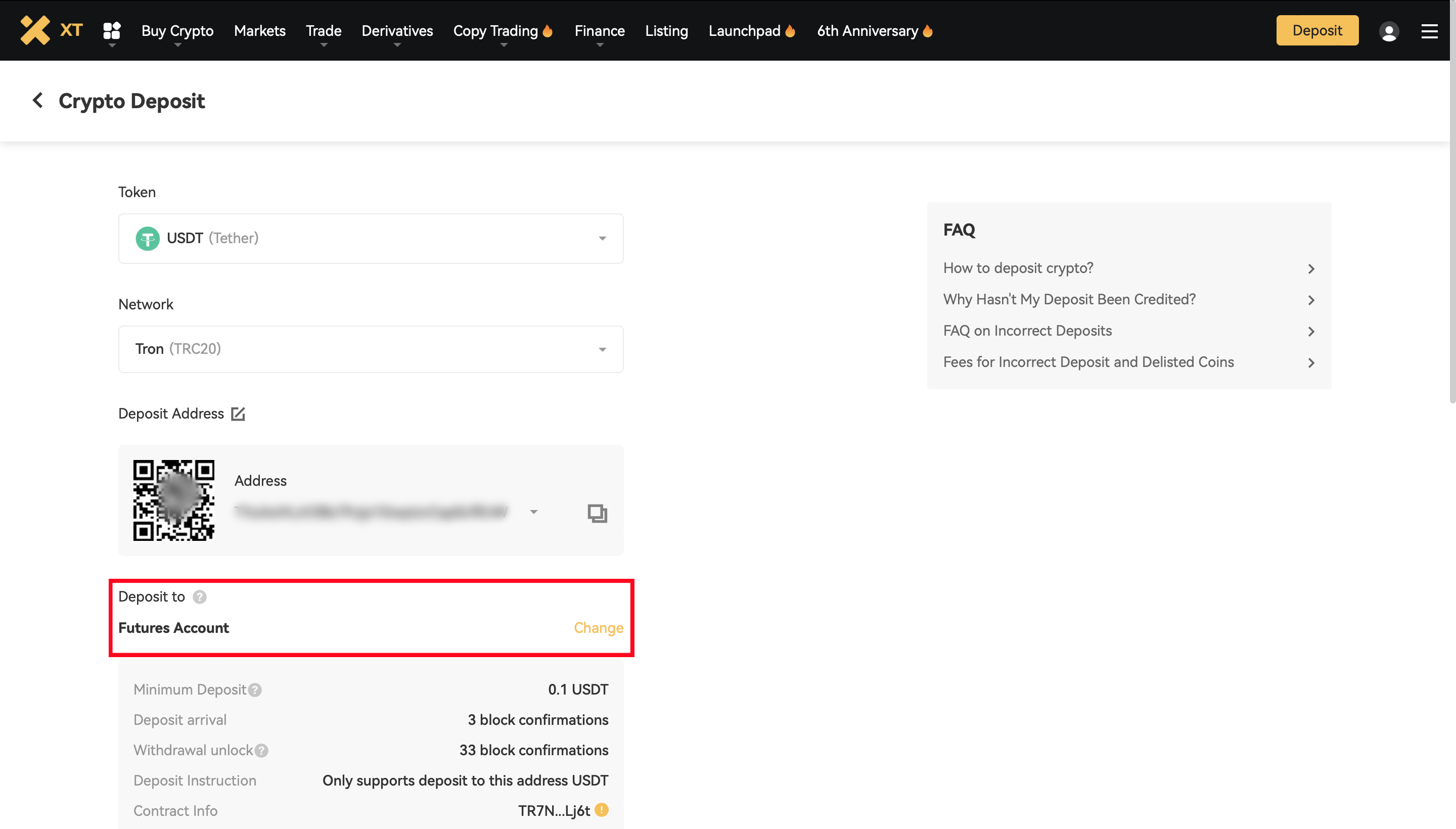Image resolution: width=1456 pixels, height=829 pixels.
Task: Click the edit icon next to Deposit Address
Action: [x=238, y=413]
